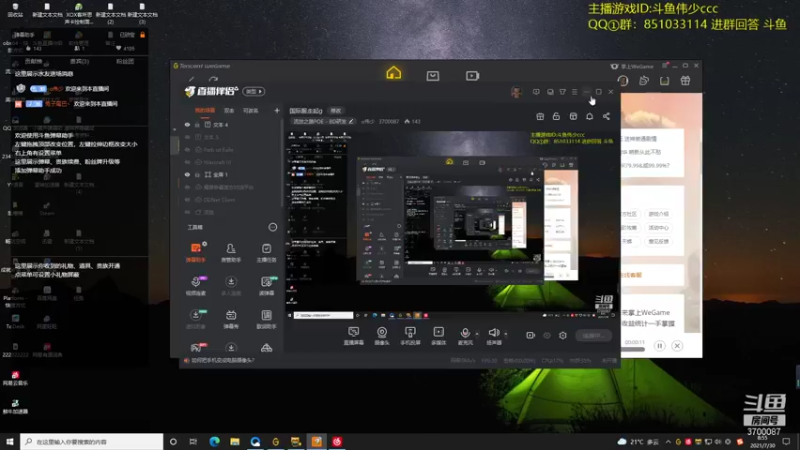Click the 意见反馈 button in the WeGame panel
The height and width of the screenshot is (450, 800).
pyautogui.click(x=658, y=241)
